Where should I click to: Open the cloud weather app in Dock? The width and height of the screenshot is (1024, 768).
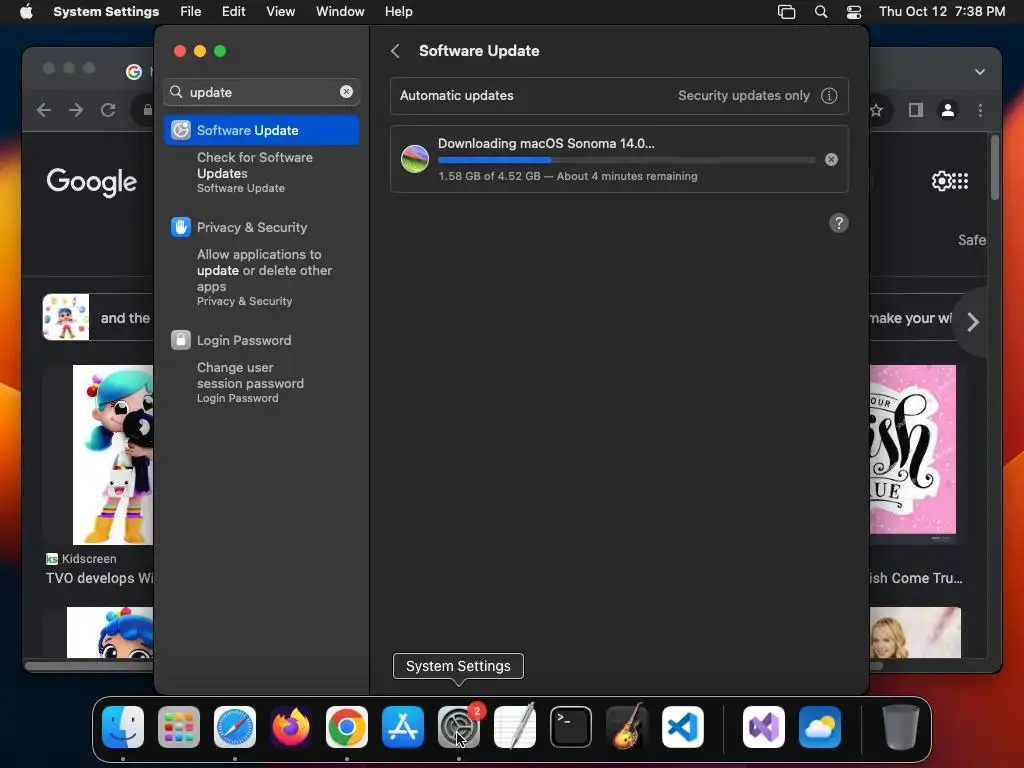click(820, 727)
